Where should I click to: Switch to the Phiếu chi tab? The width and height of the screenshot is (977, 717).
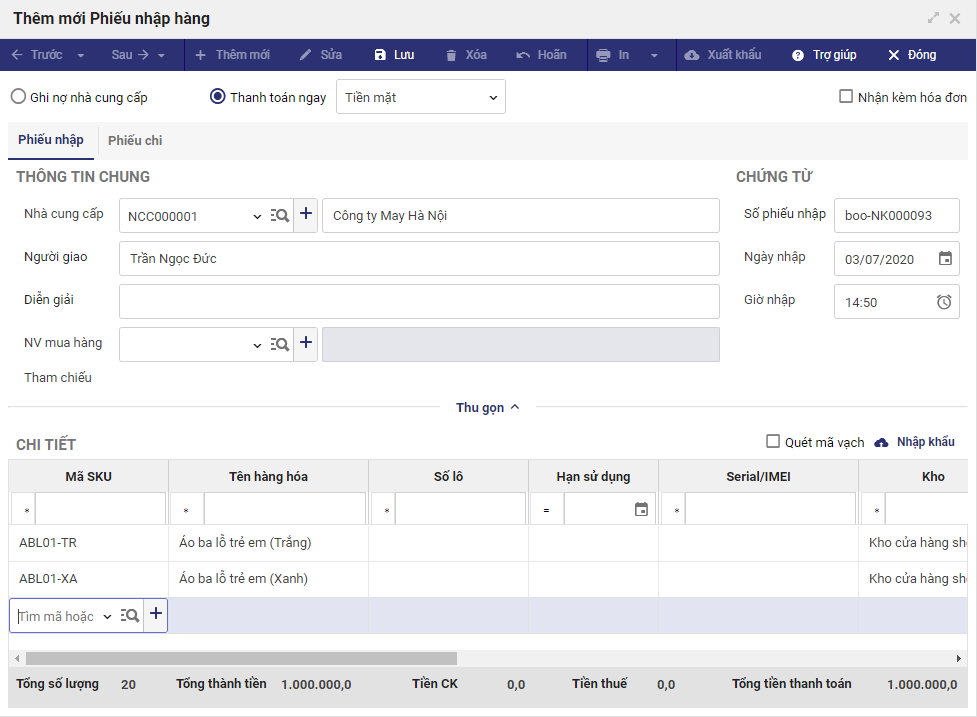[x=135, y=141]
